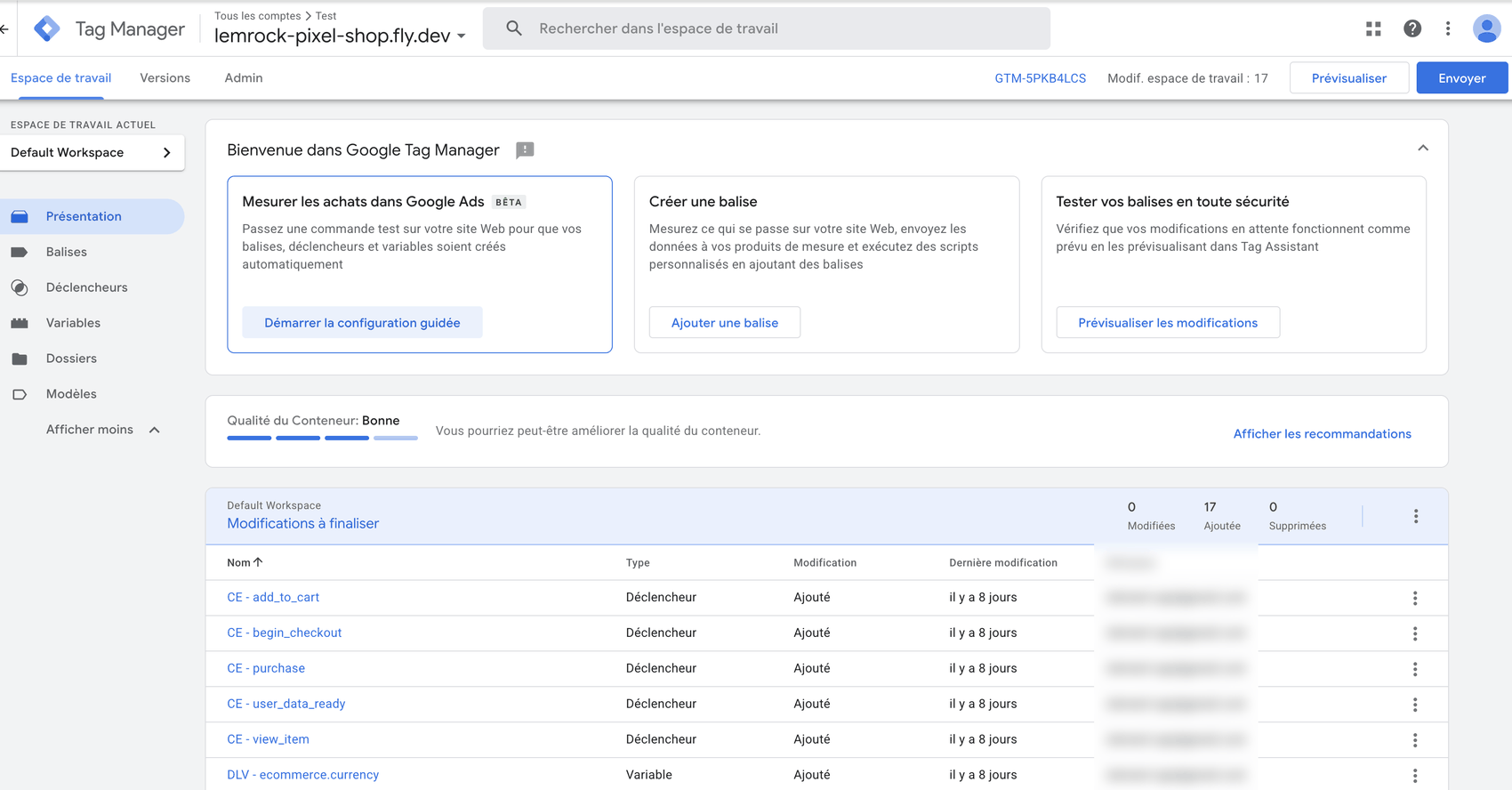Open row menu for CE - purchase
This screenshot has width=1512, height=790.
(x=1415, y=669)
